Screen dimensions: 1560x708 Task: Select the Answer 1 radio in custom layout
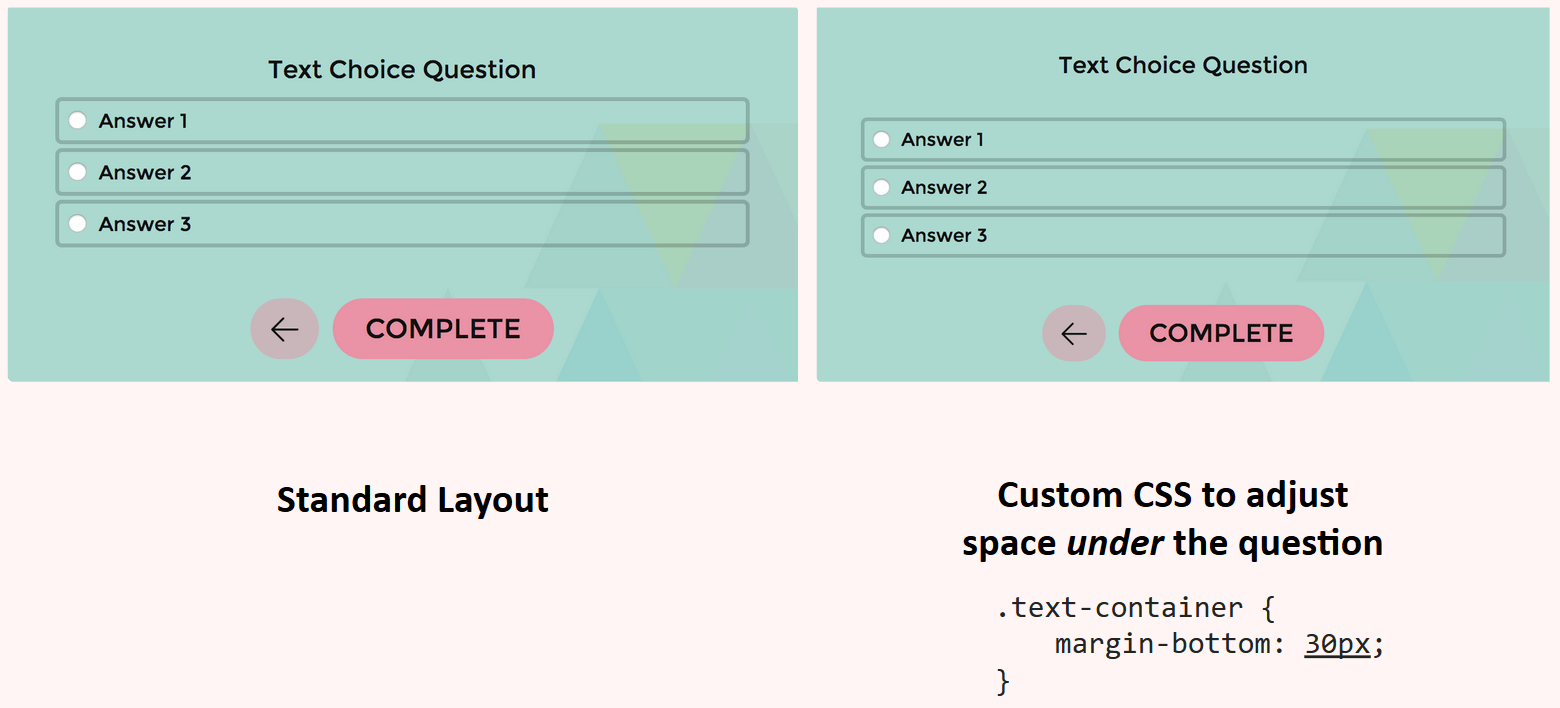881,139
